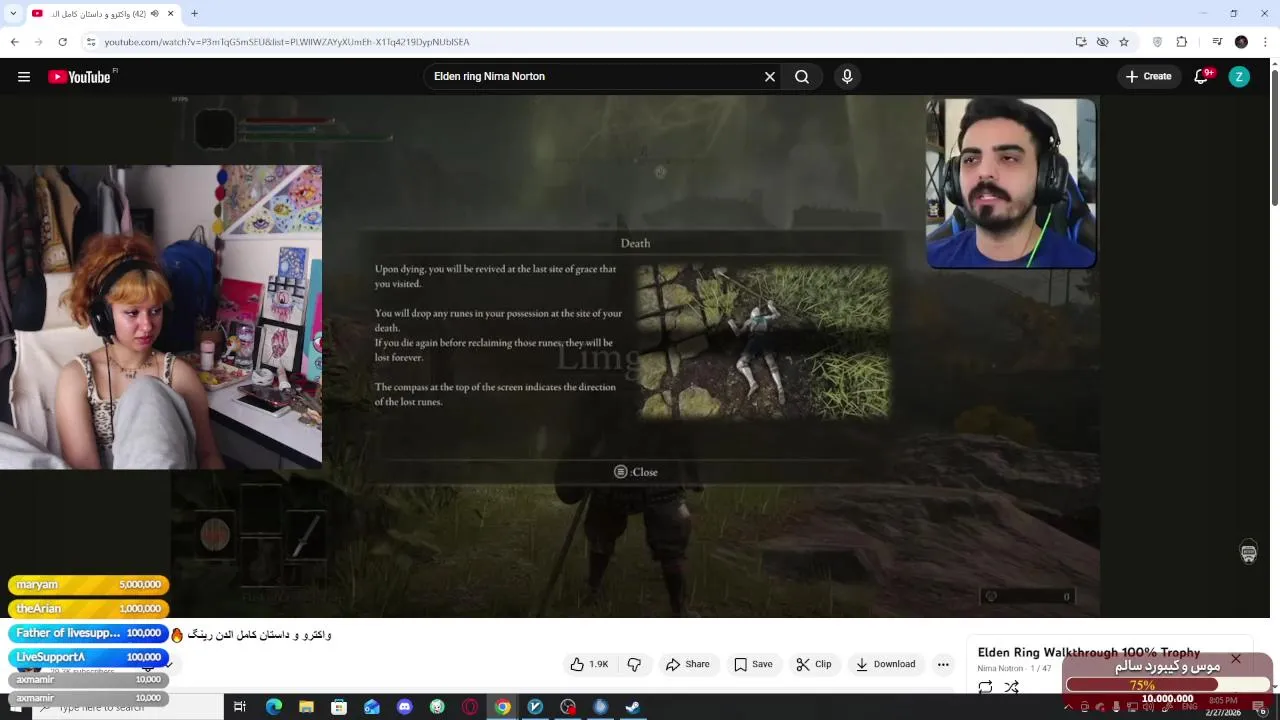Open Task View on the taskbar
This screenshot has height=720, width=1280.
240,707
